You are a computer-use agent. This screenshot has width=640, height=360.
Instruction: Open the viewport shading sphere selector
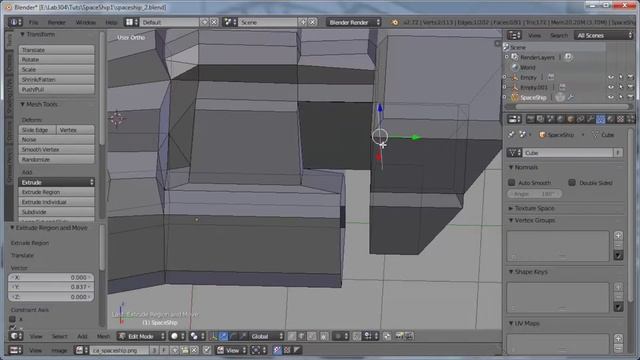pyautogui.click(x=178, y=336)
